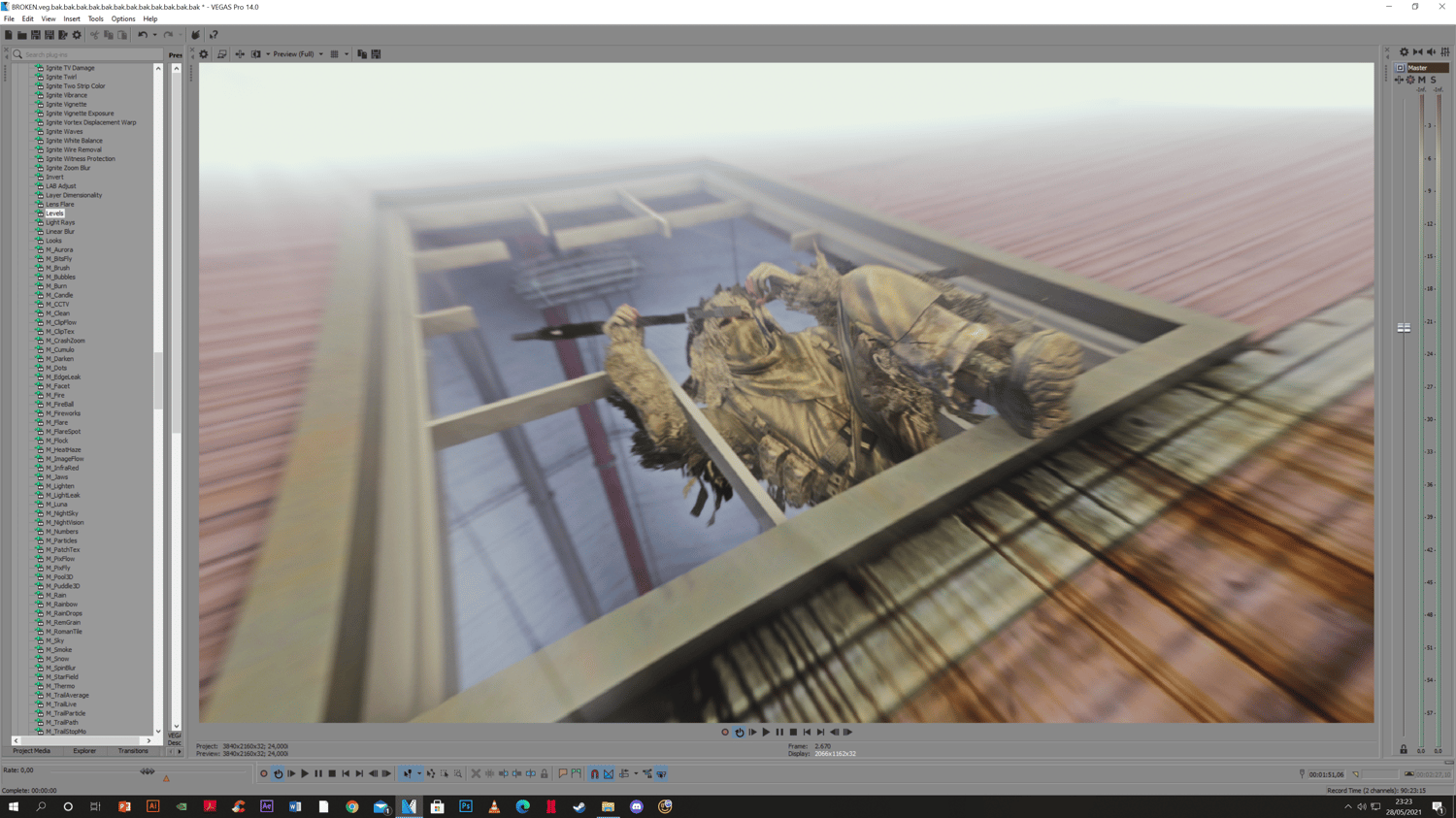Mute the Master bus
Viewport: 1456px width, 818px height.
(x=1422, y=80)
